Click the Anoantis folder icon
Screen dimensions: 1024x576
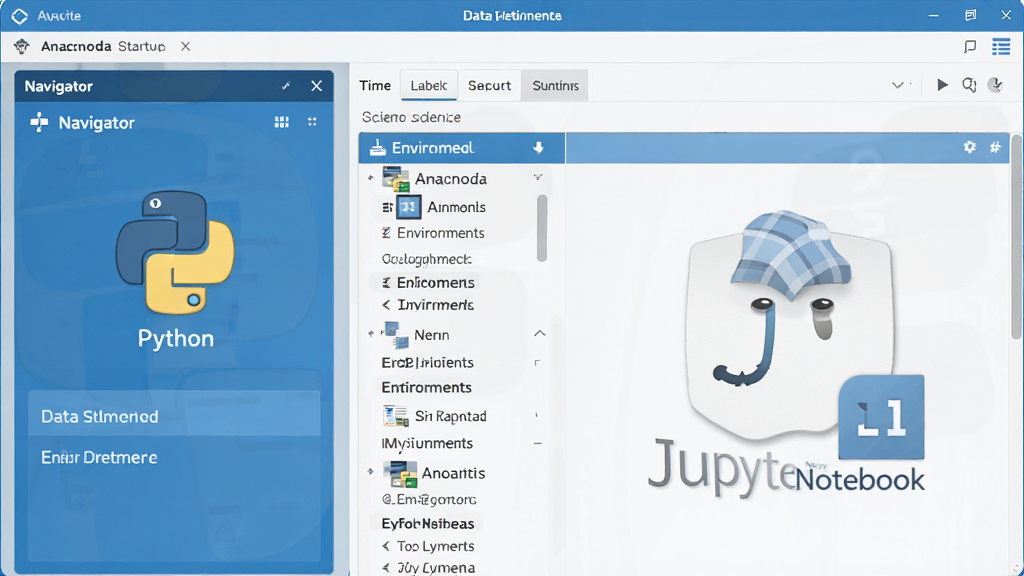point(400,474)
